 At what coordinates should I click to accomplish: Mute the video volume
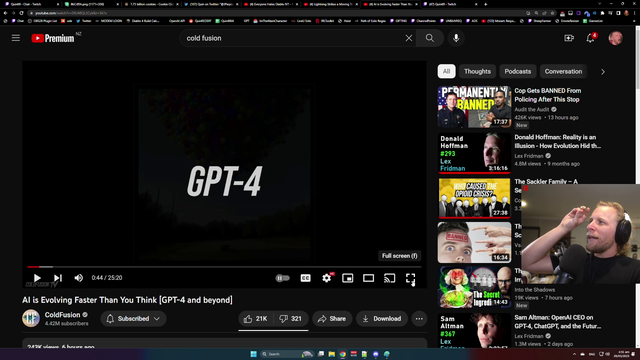78,278
